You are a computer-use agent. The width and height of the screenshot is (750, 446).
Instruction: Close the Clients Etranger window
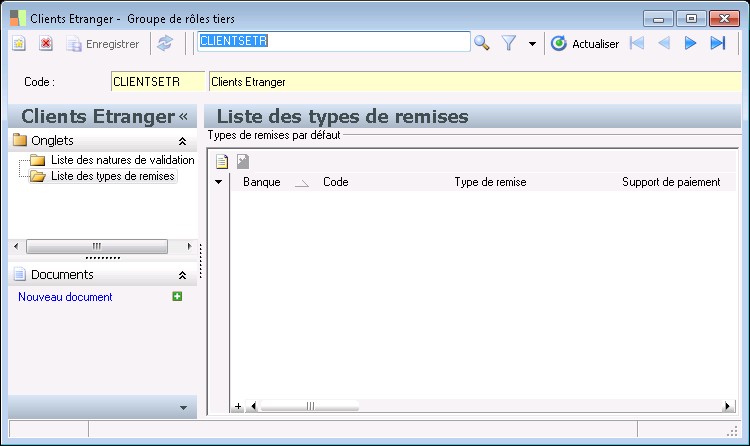pyautogui.click(x=725, y=19)
